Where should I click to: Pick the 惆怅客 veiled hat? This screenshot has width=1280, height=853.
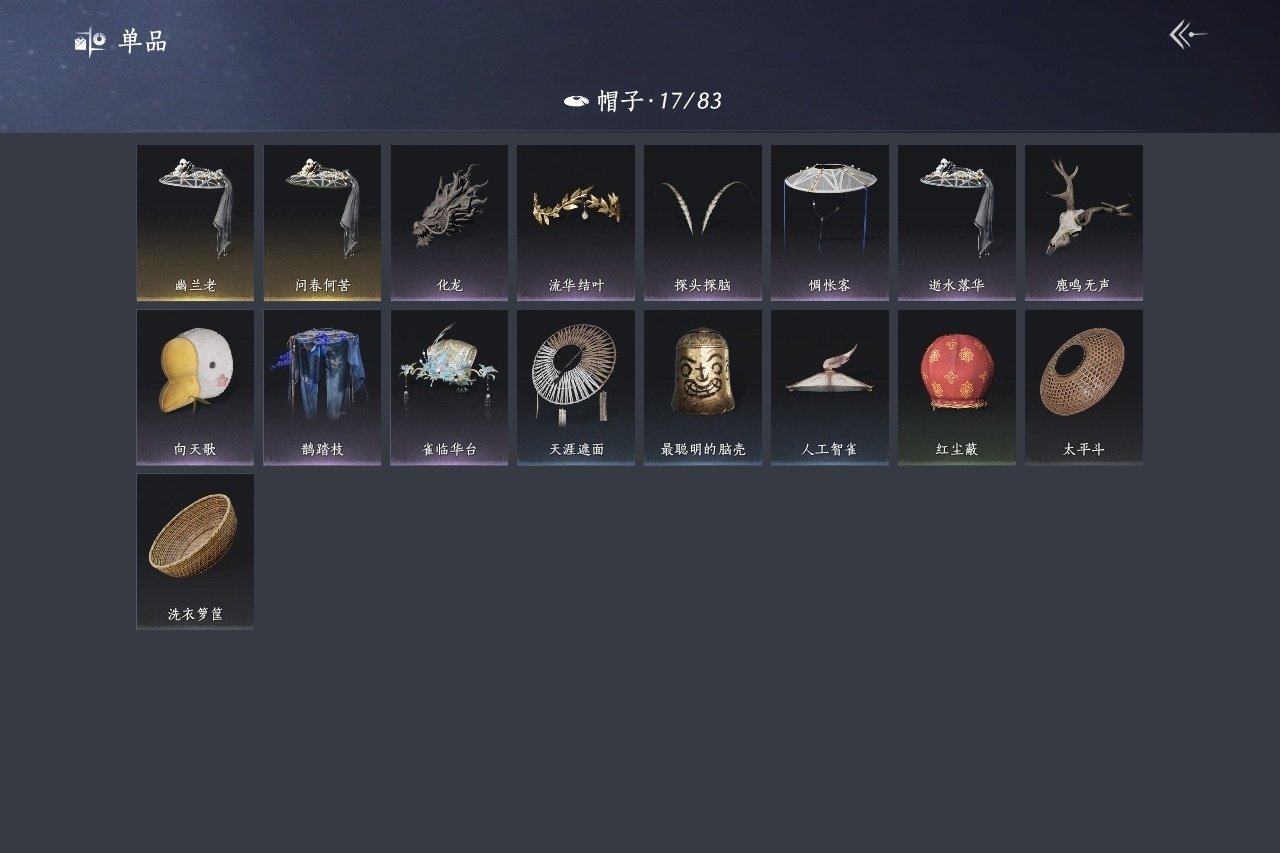(x=830, y=222)
